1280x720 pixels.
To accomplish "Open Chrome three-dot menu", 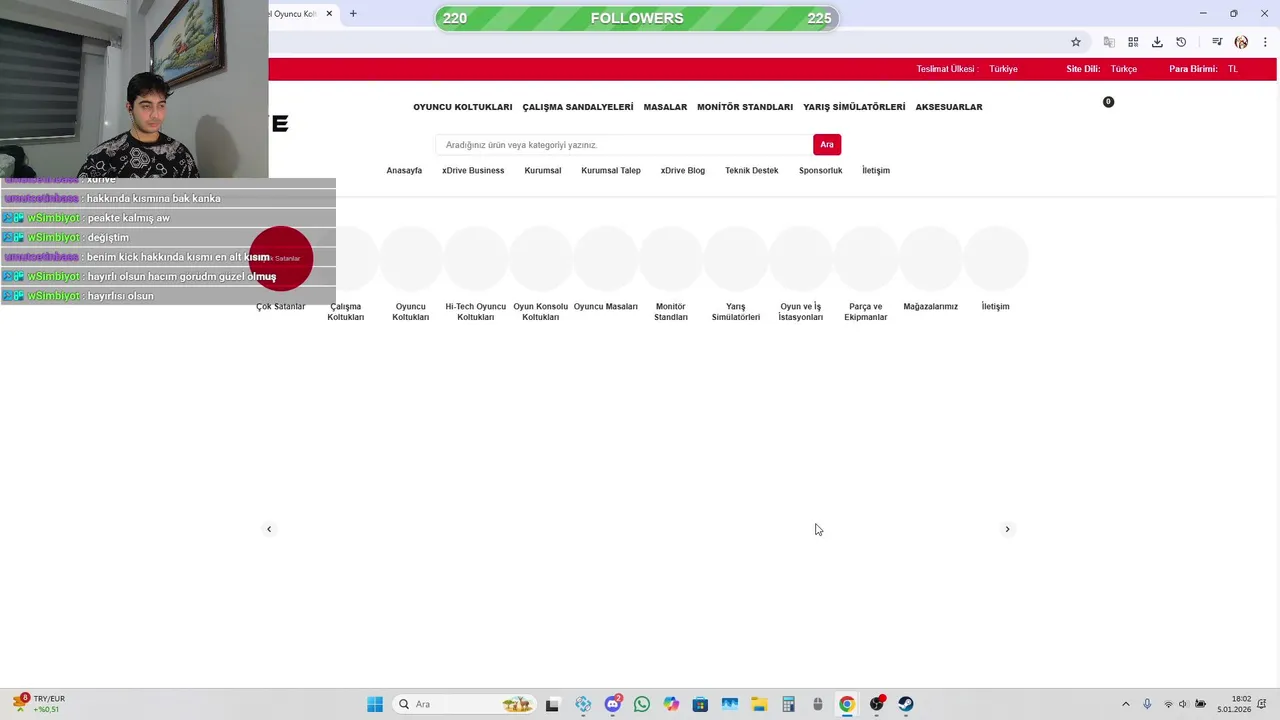I will [x=1265, y=42].
